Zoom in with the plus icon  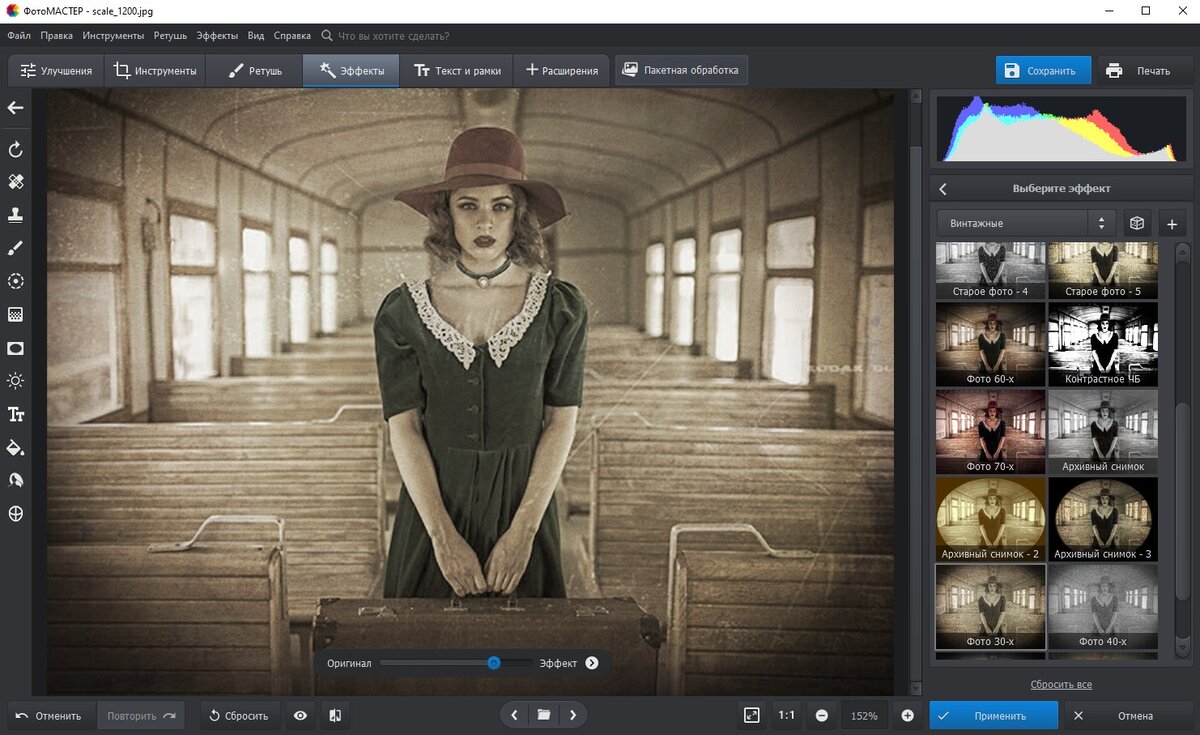coord(907,716)
